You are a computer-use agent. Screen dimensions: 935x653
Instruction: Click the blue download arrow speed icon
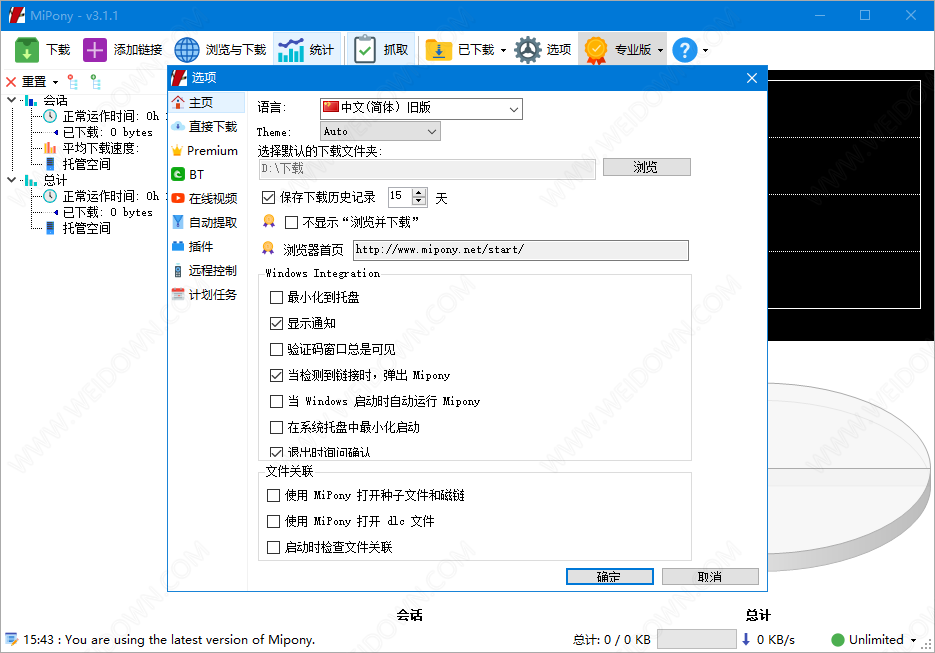click(x=746, y=639)
